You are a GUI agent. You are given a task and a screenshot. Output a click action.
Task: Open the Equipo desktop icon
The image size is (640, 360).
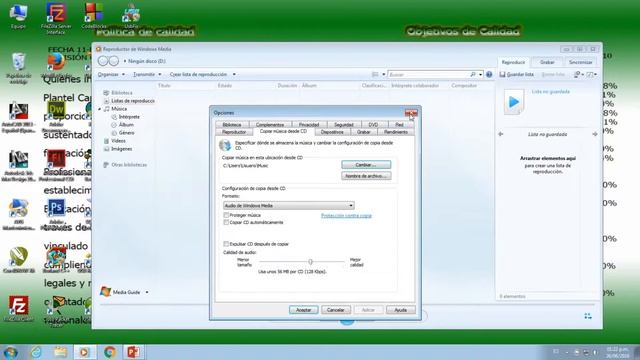pos(18,16)
